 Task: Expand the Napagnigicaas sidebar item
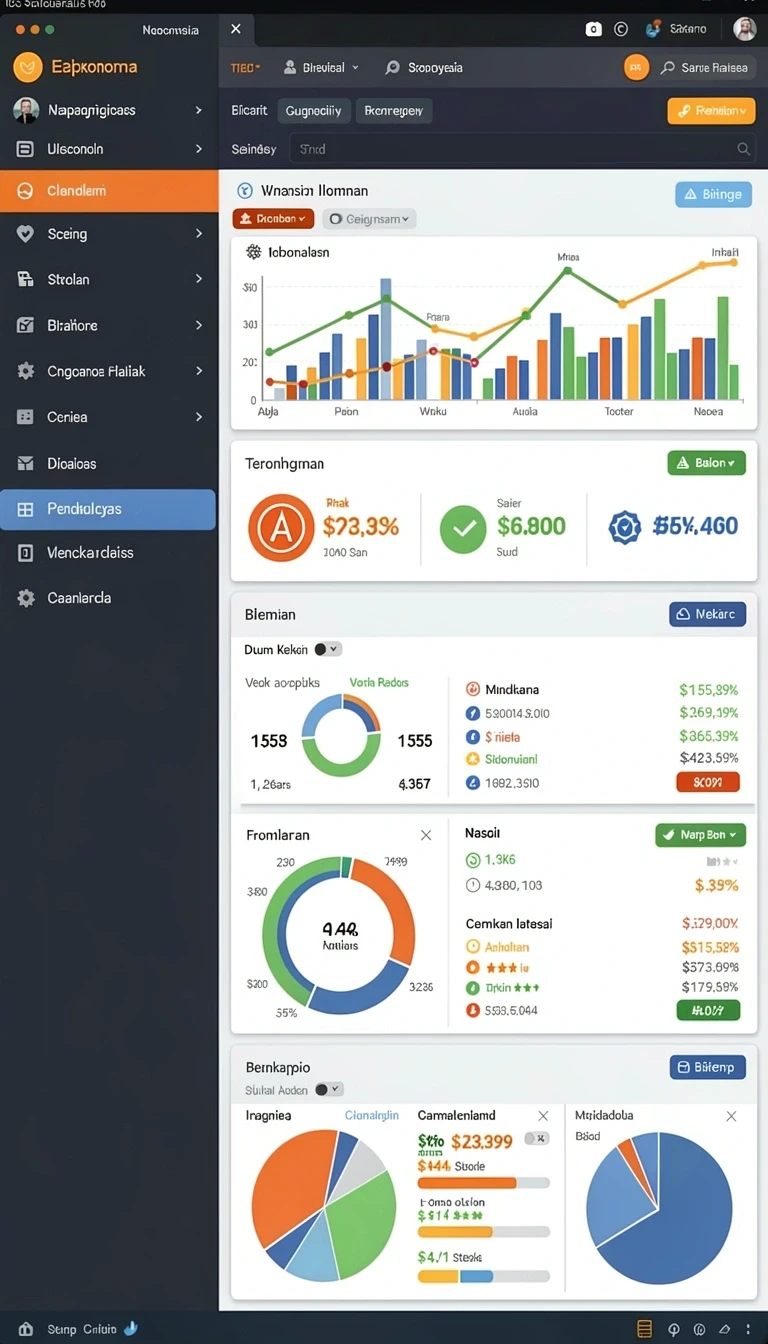click(109, 110)
